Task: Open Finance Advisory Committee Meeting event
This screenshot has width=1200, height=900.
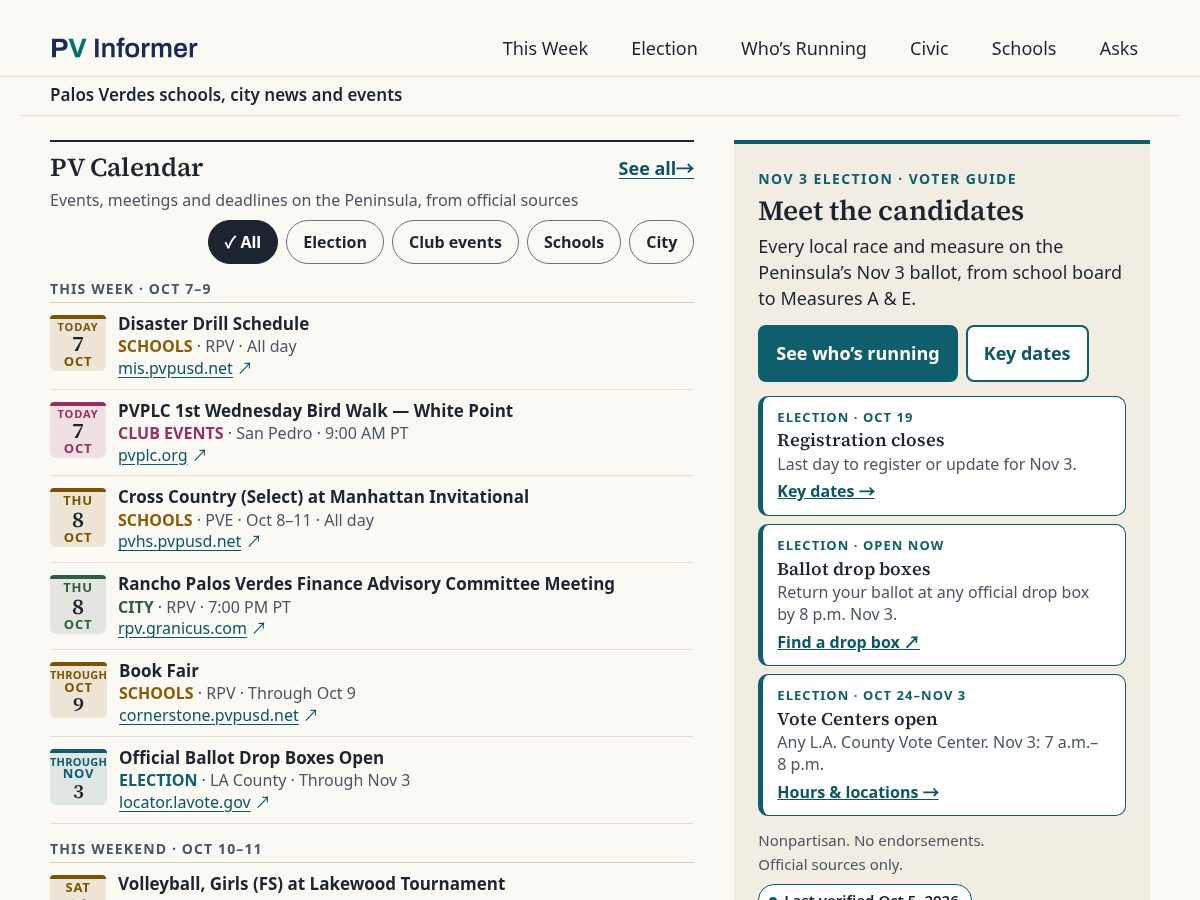Action: coord(366,583)
